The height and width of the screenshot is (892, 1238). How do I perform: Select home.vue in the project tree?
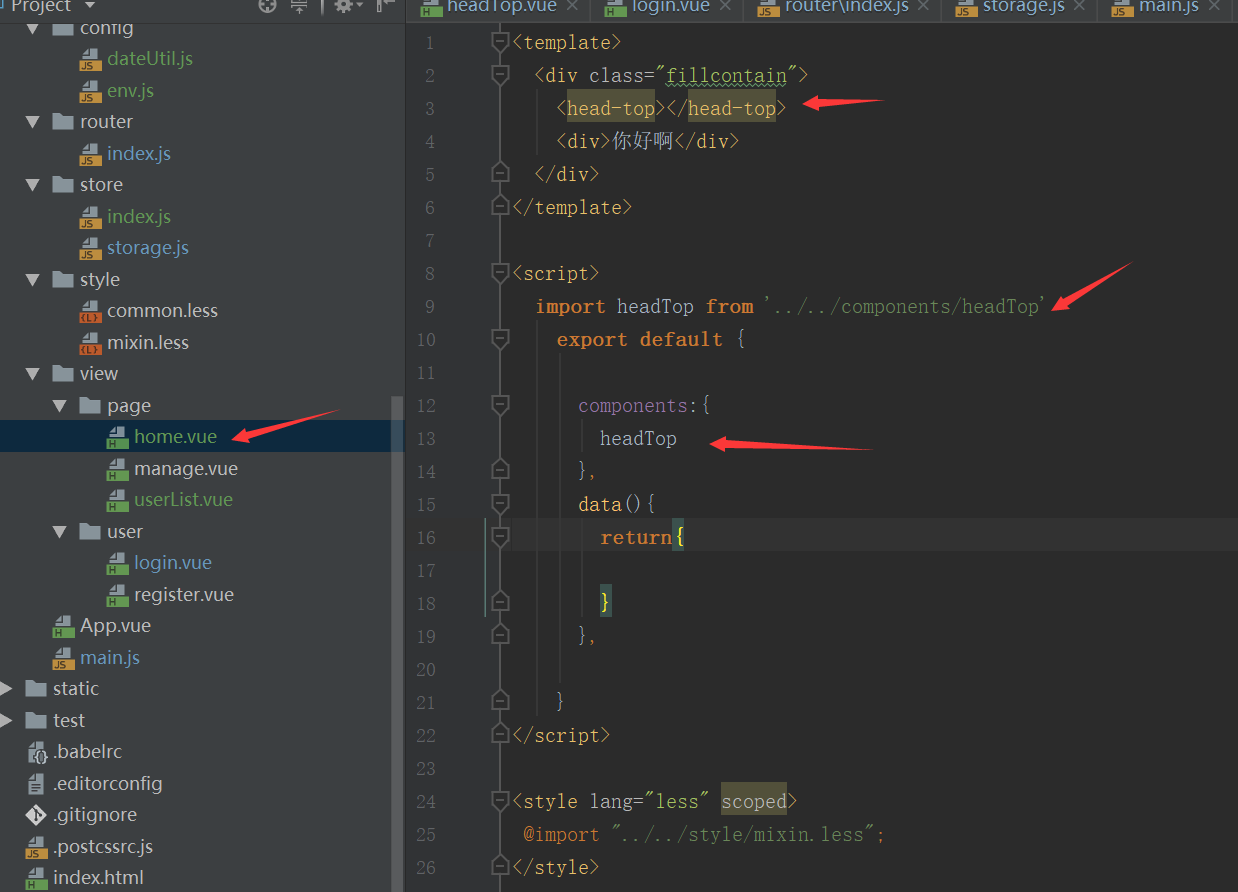pyautogui.click(x=176, y=437)
